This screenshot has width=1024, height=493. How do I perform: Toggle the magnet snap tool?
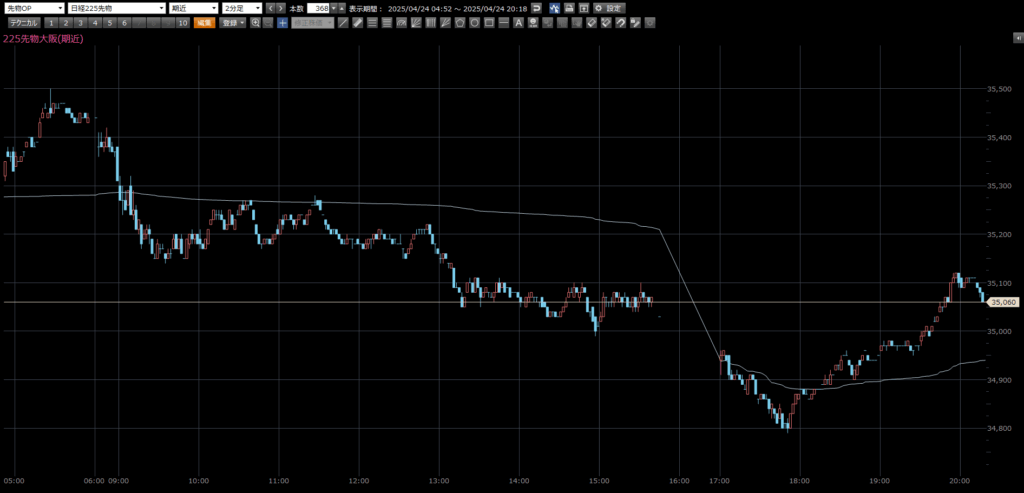[x=621, y=22]
